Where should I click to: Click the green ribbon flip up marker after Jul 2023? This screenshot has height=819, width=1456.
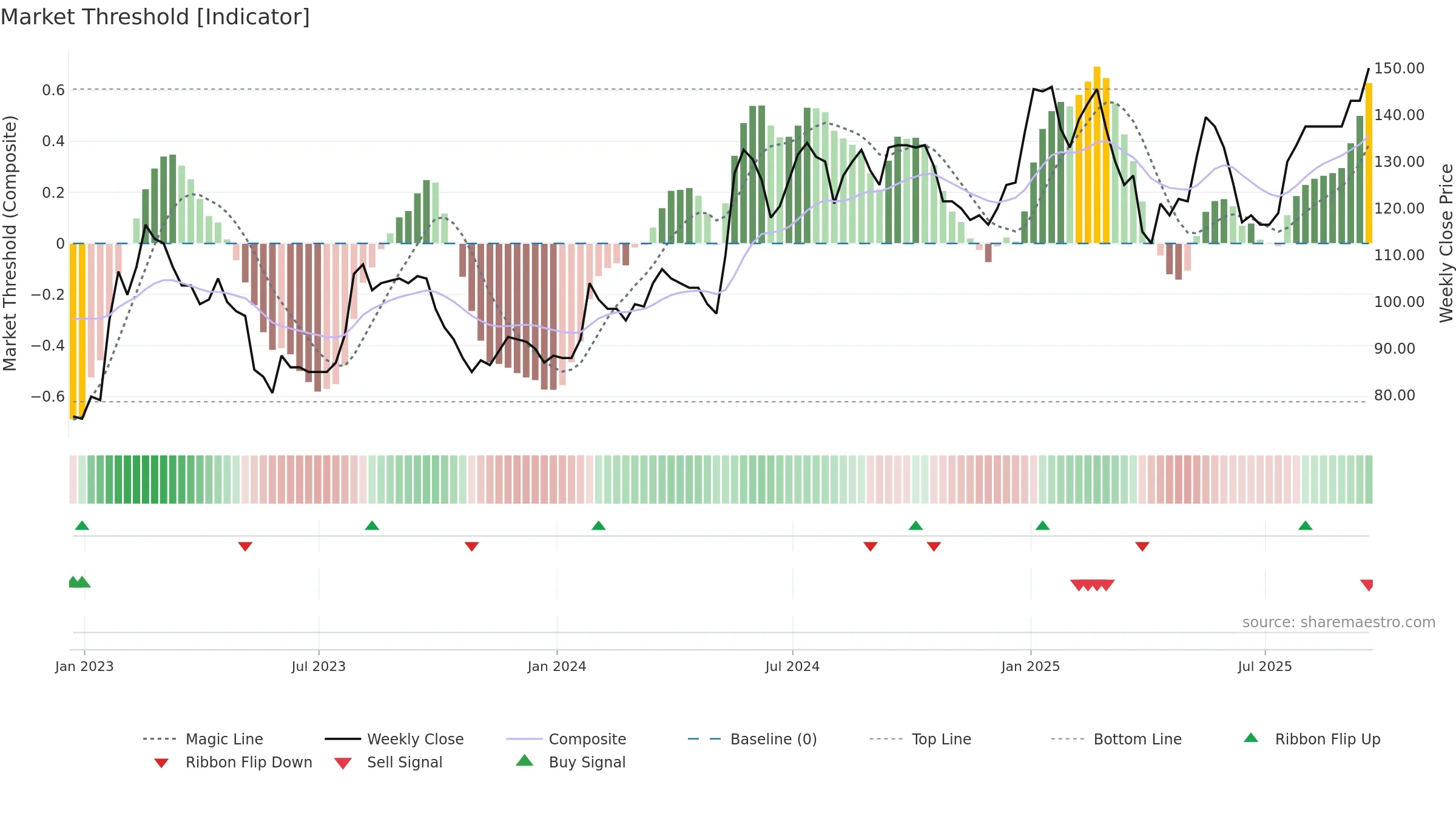[x=372, y=525]
